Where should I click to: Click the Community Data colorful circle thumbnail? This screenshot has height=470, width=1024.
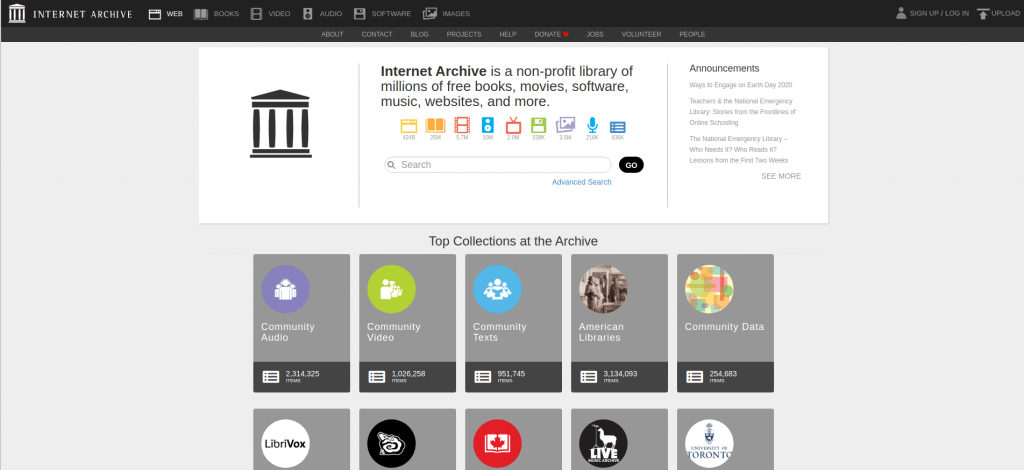tap(709, 289)
